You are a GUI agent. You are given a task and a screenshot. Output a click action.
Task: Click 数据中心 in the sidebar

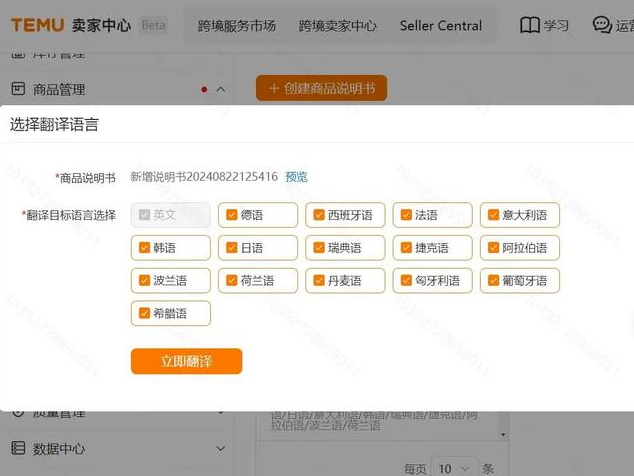click(x=59, y=448)
